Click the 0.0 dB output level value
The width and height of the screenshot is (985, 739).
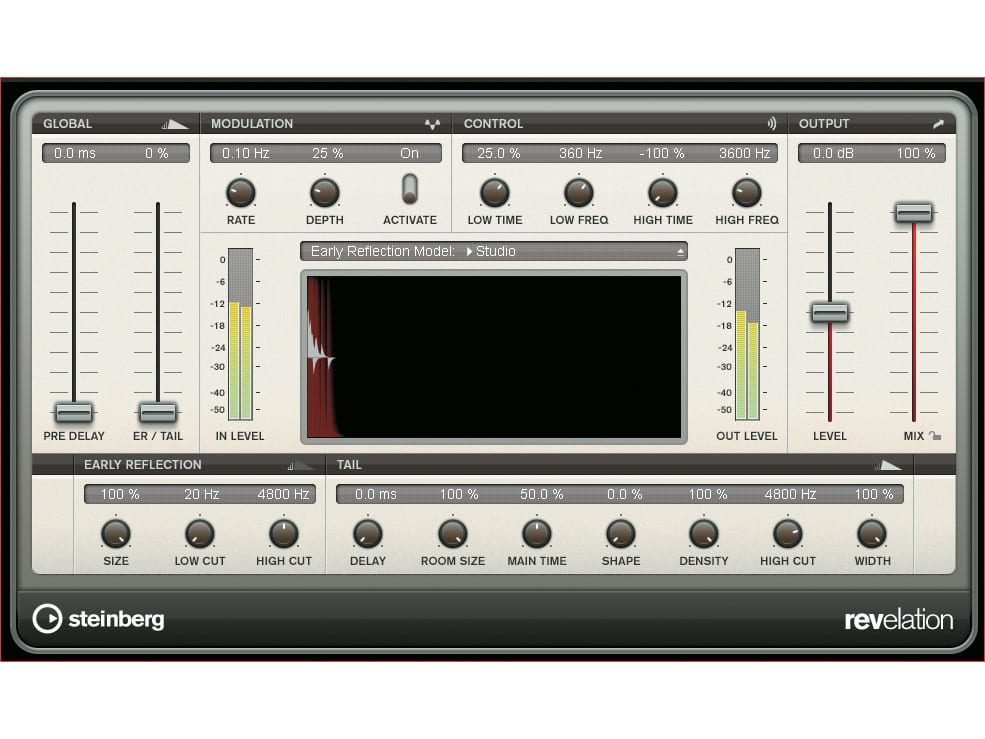tap(833, 153)
